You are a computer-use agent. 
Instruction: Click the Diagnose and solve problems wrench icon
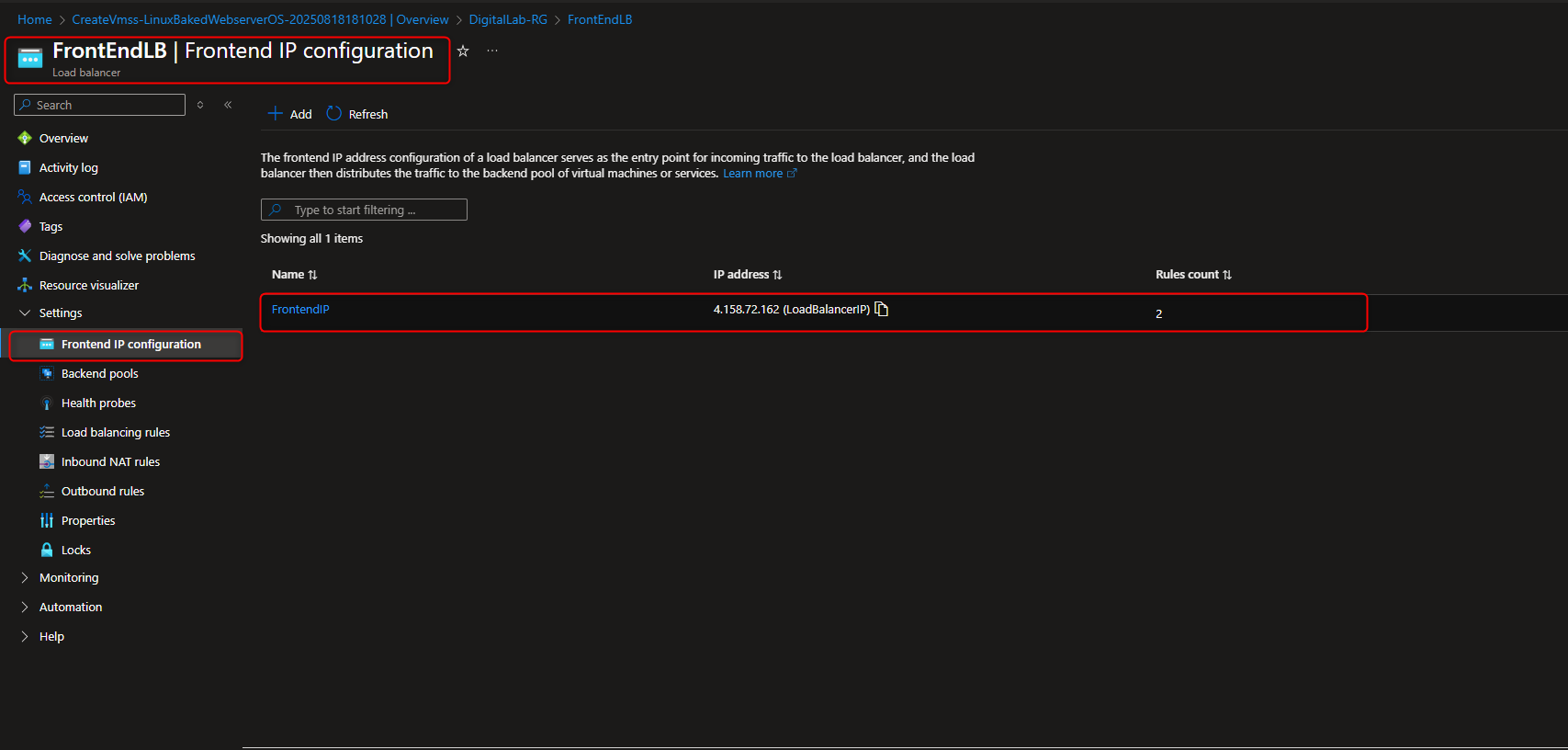(x=25, y=256)
